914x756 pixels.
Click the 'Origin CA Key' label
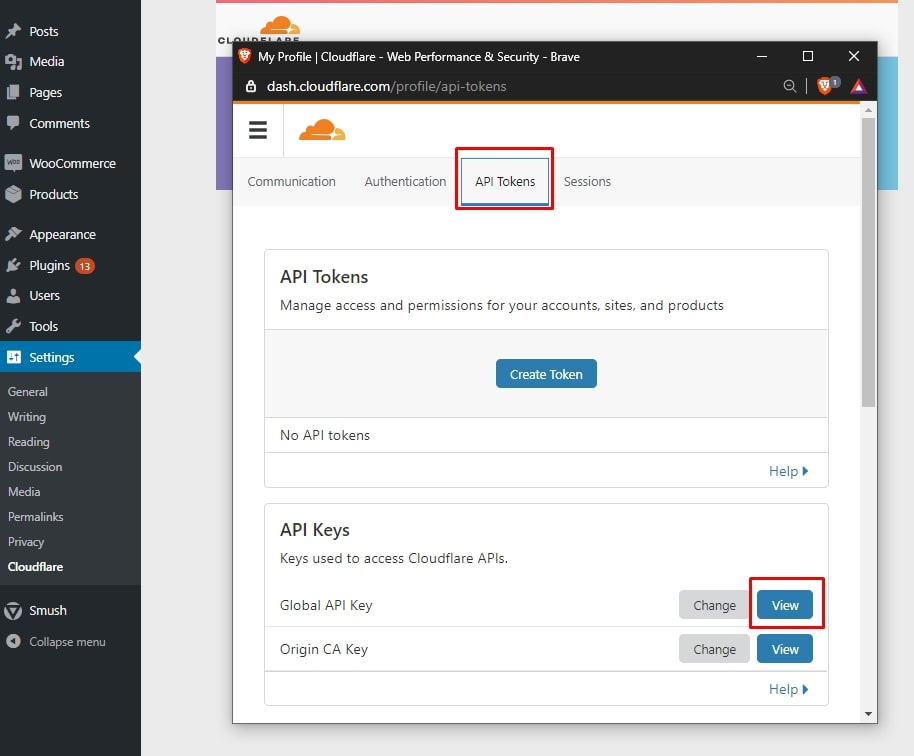tap(324, 649)
